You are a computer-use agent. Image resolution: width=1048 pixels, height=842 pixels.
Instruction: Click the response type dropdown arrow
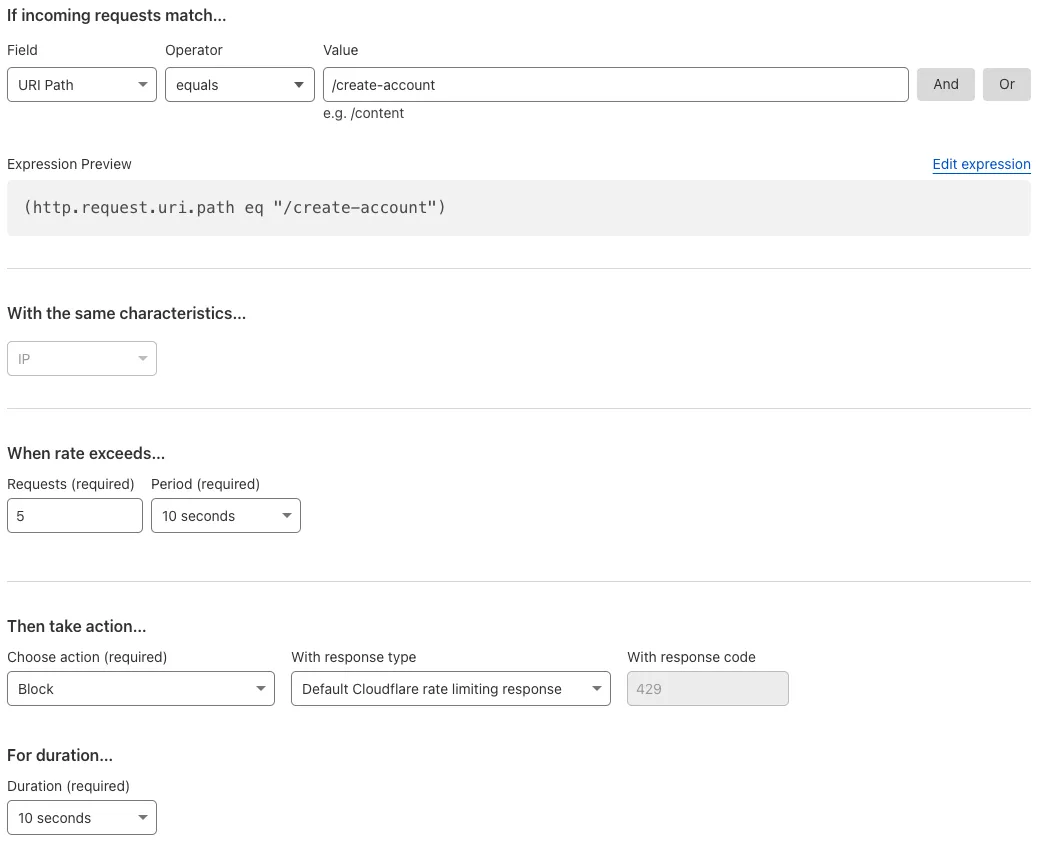(x=597, y=688)
